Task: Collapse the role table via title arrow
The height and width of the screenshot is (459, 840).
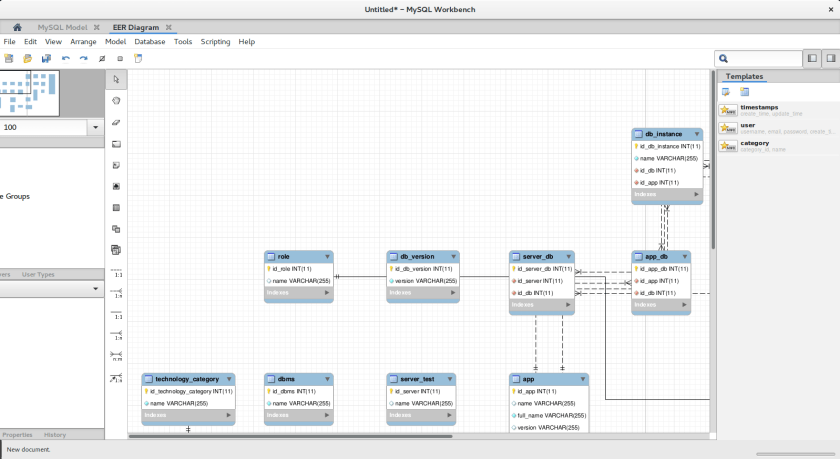Action: [x=327, y=257]
